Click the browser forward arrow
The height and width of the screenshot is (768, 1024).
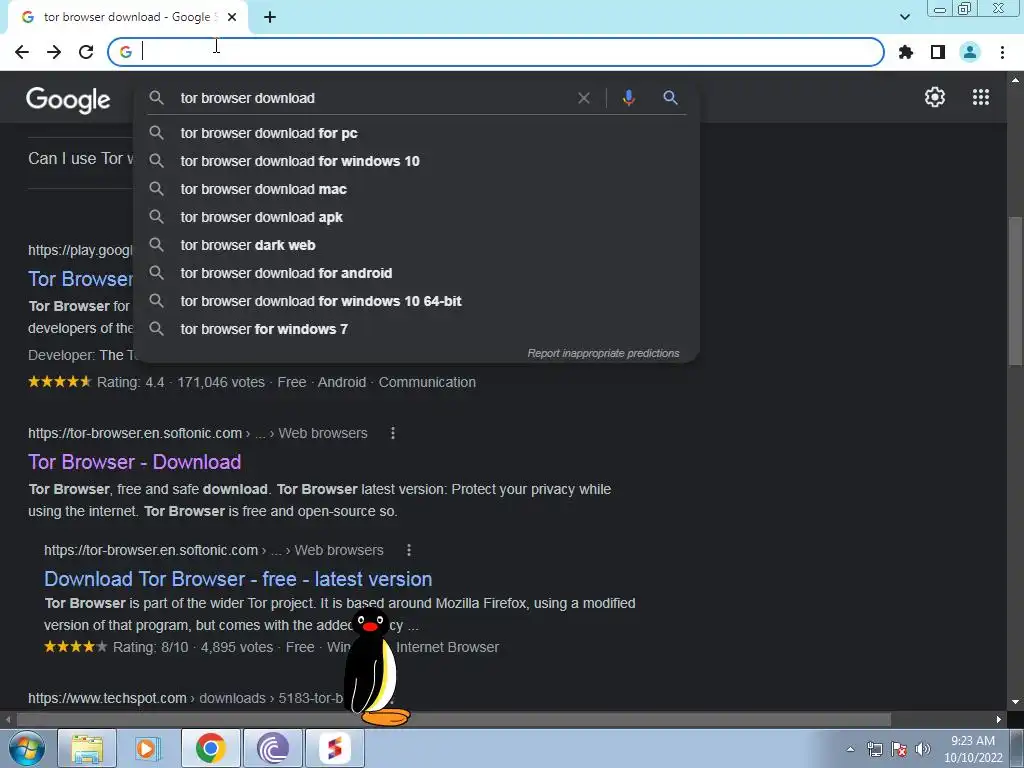click(x=54, y=52)
